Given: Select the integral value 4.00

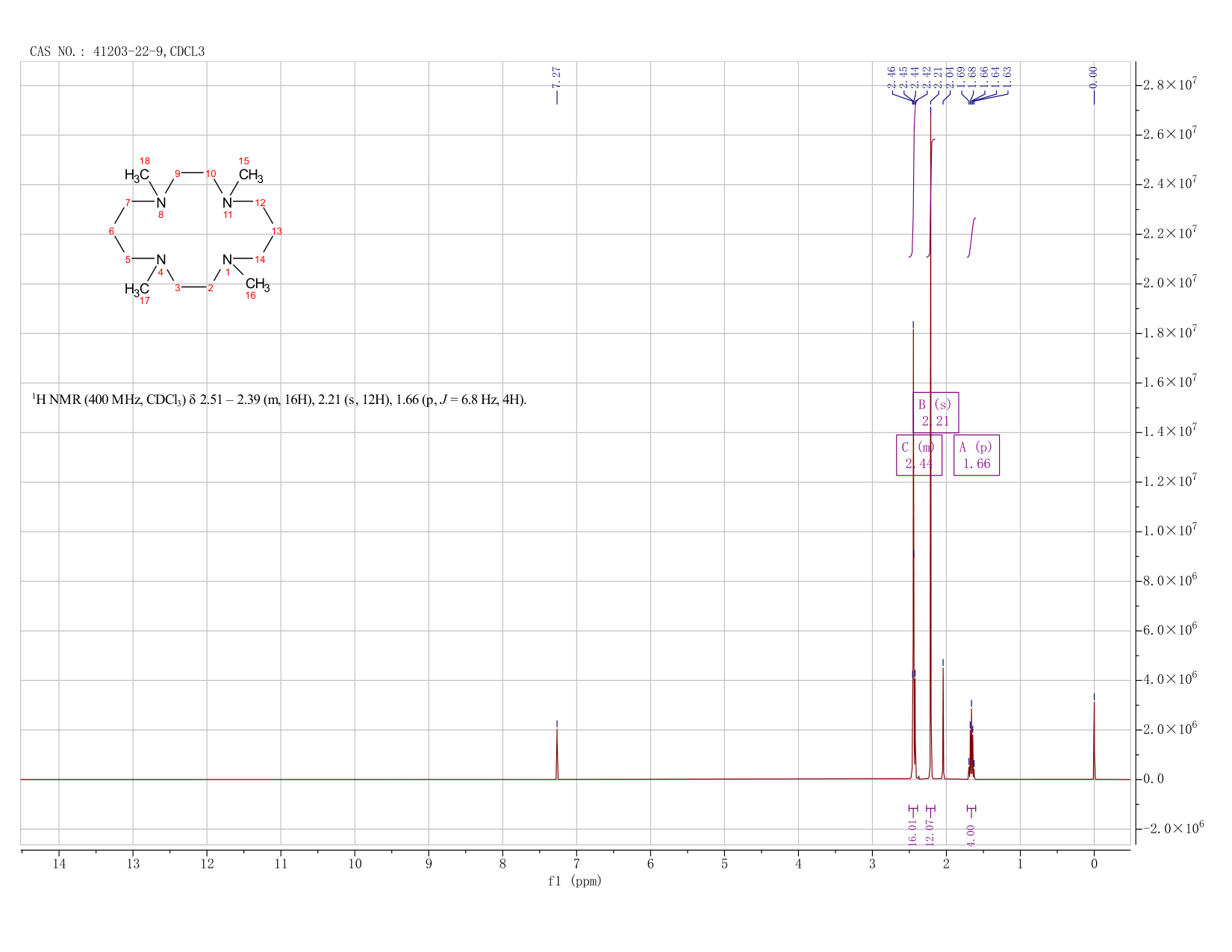Looking at the screenshot, I should (971, 835).
